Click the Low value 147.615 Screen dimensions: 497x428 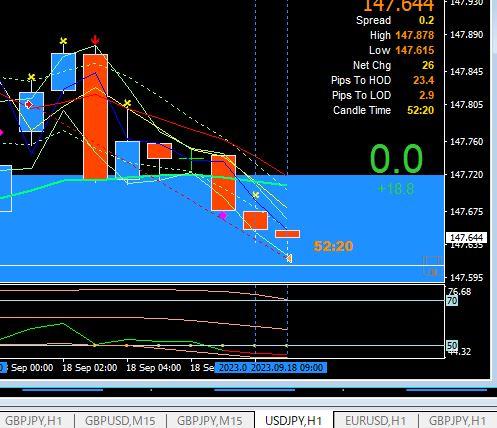[415, 50]
